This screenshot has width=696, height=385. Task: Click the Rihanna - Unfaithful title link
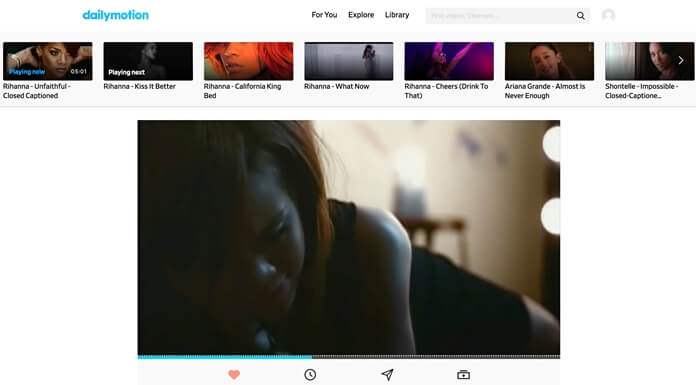[37, 91]
